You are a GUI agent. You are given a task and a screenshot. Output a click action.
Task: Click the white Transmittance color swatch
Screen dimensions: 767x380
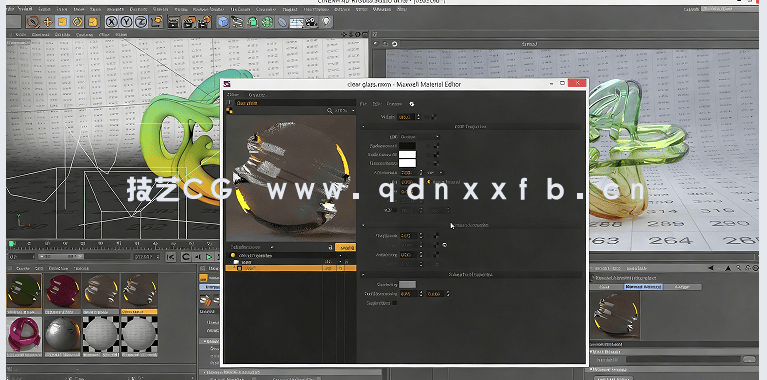(x=407, y=163)
